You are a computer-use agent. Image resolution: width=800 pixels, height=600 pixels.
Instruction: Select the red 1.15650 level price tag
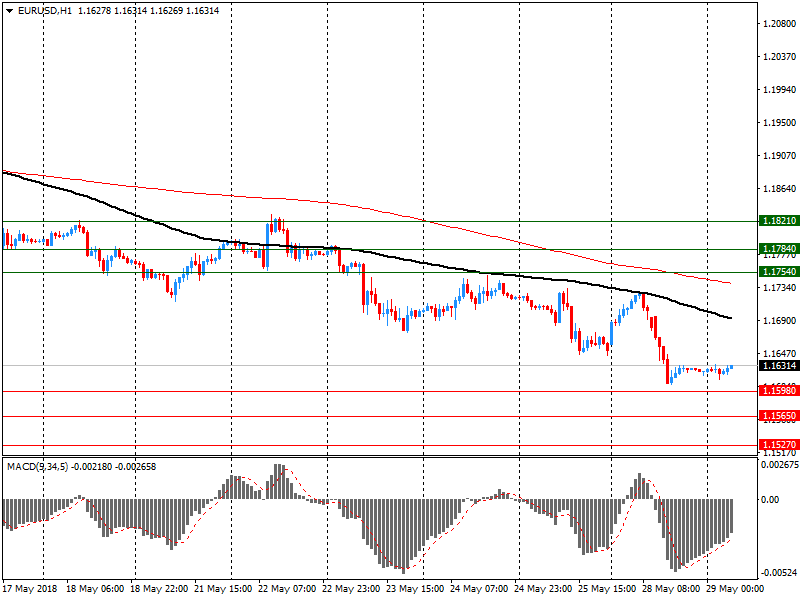coord(778,415)
